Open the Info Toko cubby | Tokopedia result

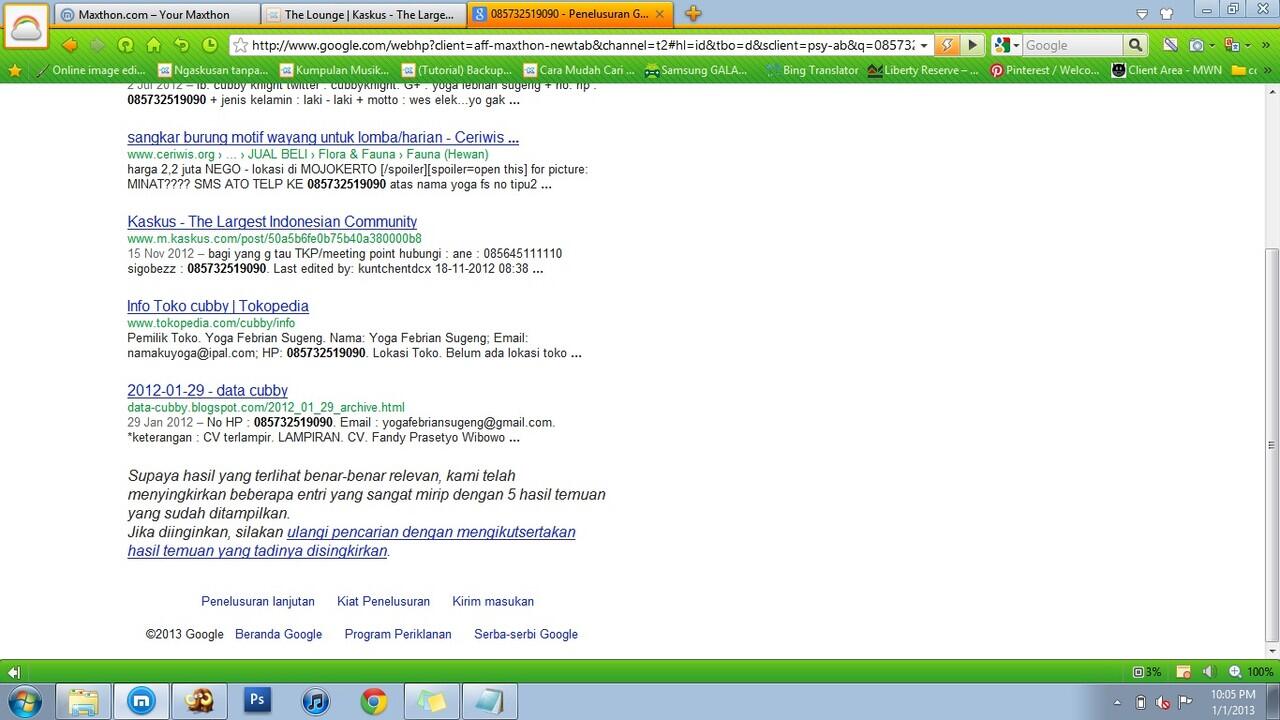pos(218,306)
